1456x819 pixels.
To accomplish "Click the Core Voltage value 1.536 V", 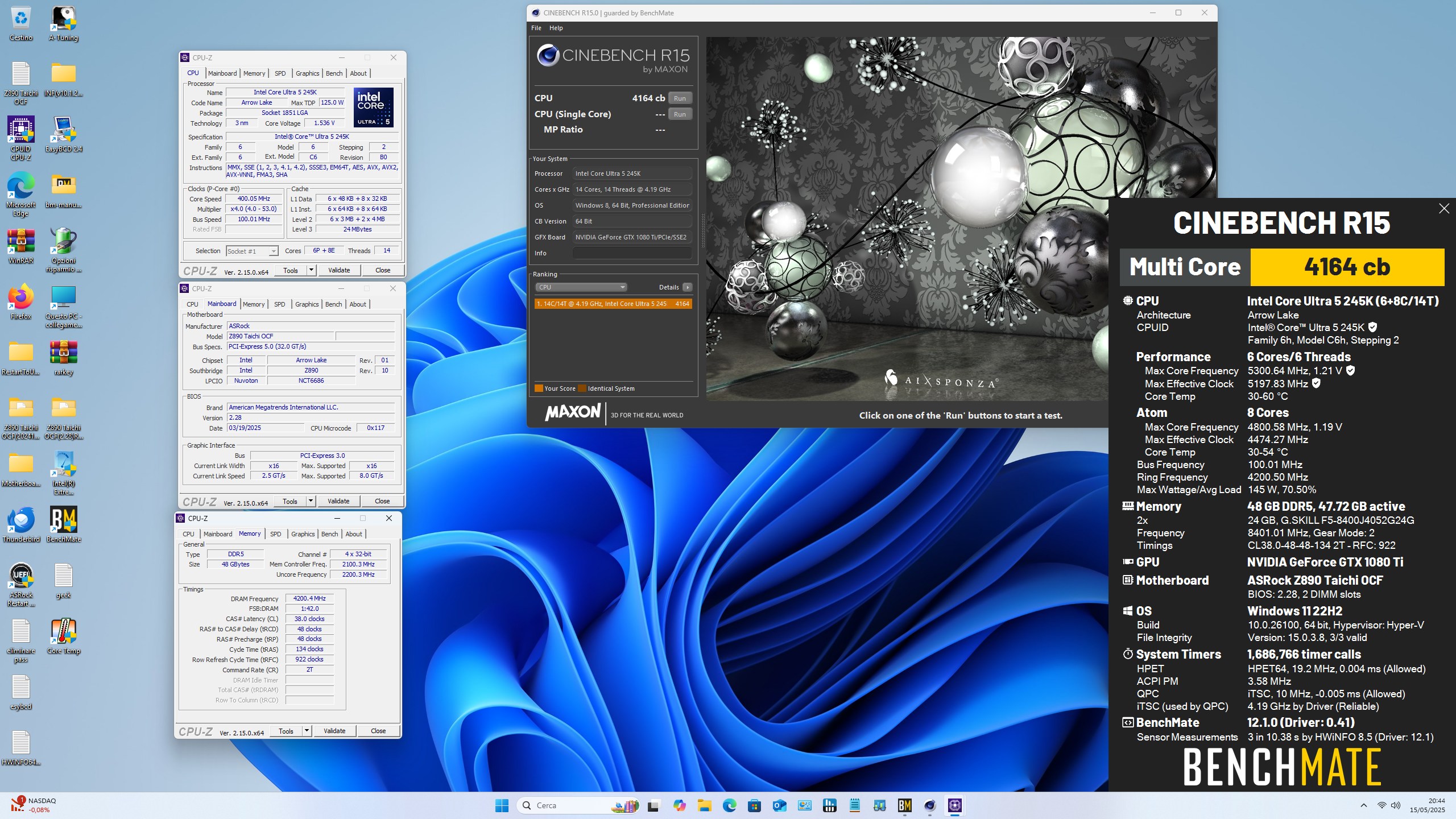I will click(324, 123).
